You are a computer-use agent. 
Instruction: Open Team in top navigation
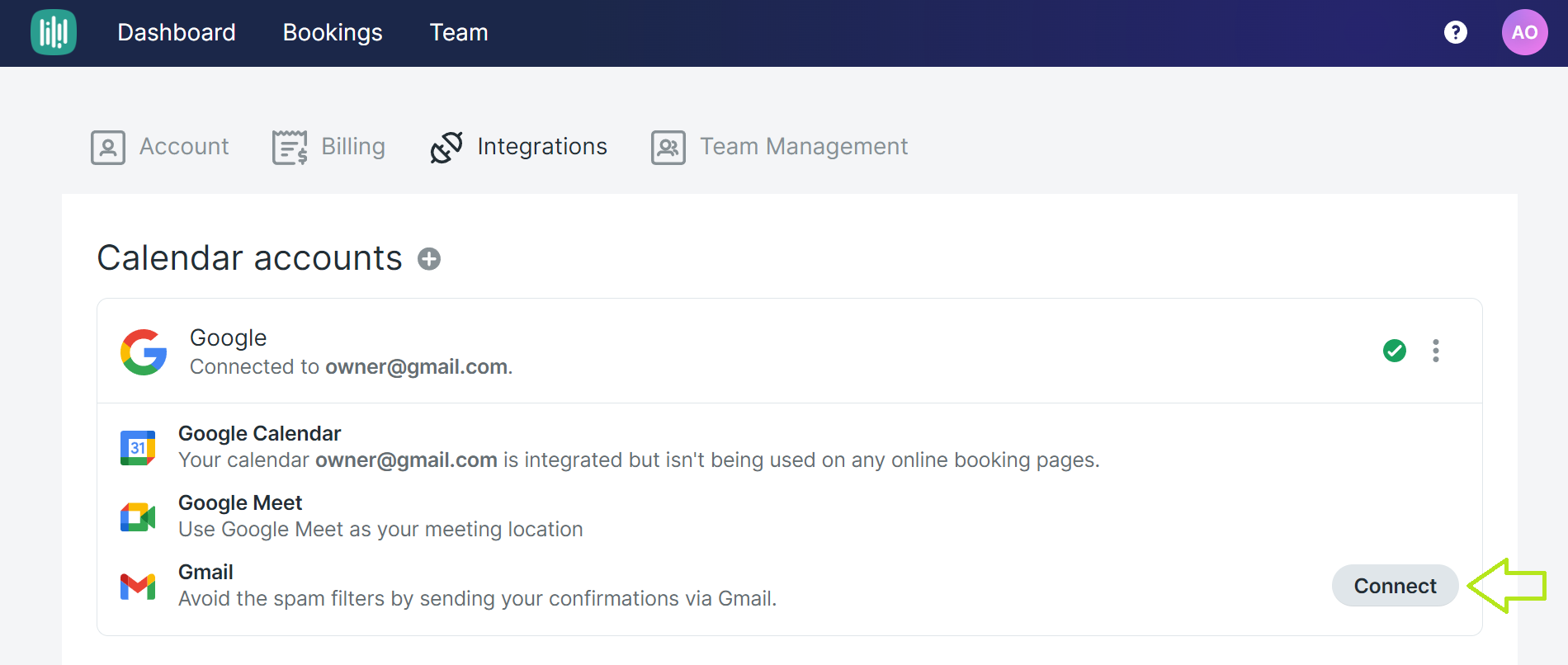(459, 32)
